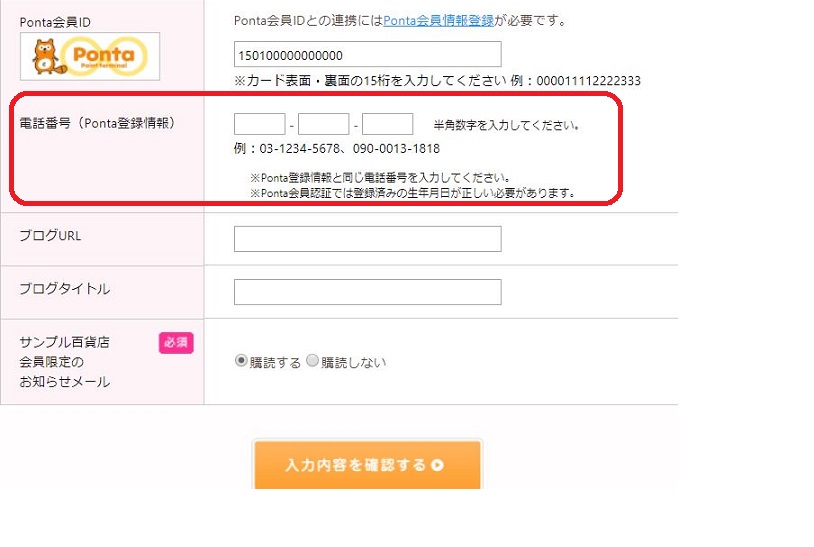Viewport: 814px width, 547px height.
Task: Focus the ブログURL text field
Action: (367, 239)
